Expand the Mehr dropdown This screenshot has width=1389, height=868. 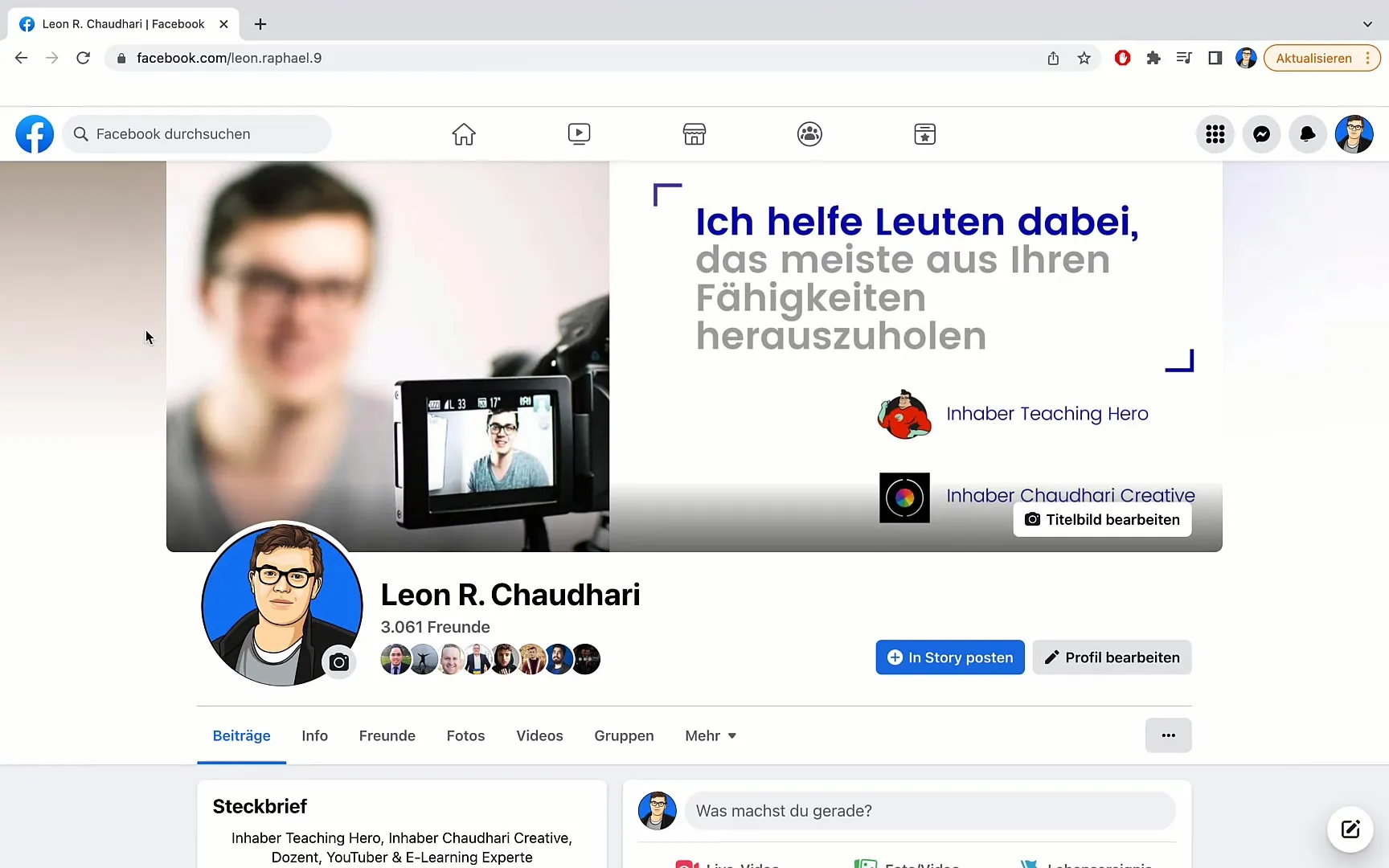[711, 735]
